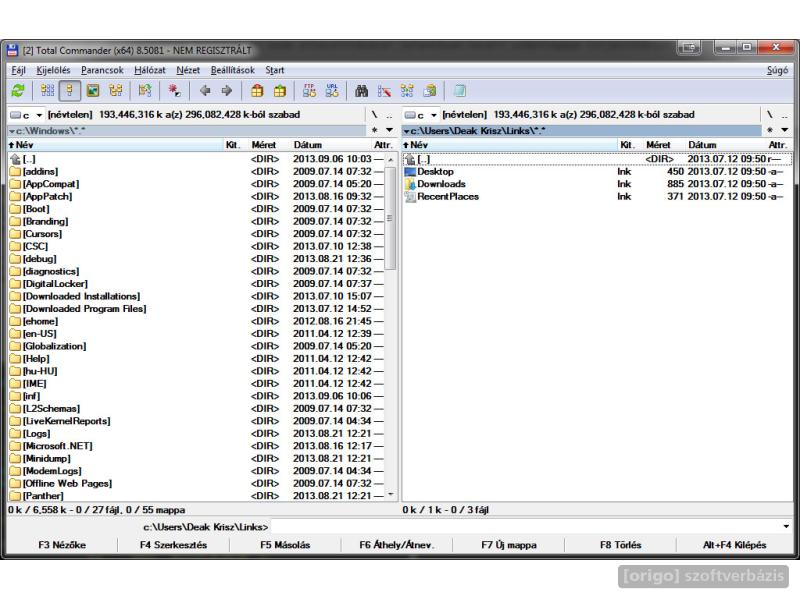The height and width of the screenshot is (600, 800).
Task: Select the [LiveKernelReports] folder row
Action: tap(196, 421)
